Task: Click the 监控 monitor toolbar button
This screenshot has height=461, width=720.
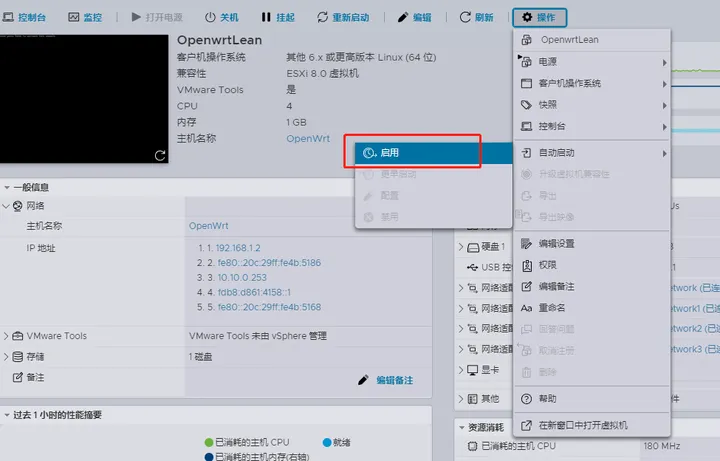Action: coord(85,17)
